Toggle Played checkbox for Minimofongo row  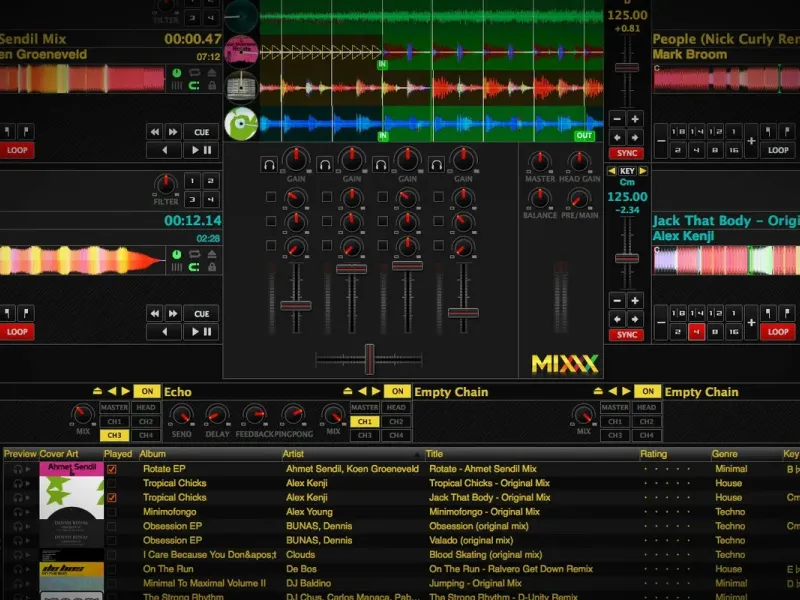point(112,512)
